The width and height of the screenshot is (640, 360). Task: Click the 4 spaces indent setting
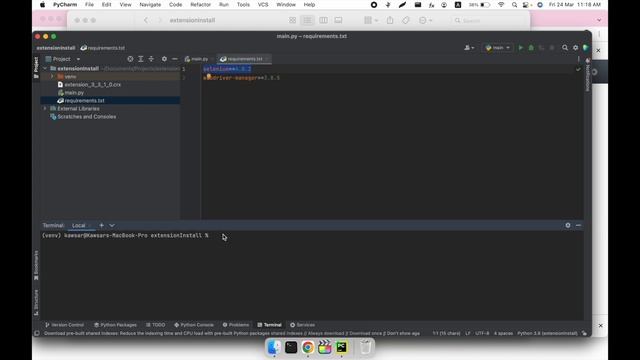[503, 333]
